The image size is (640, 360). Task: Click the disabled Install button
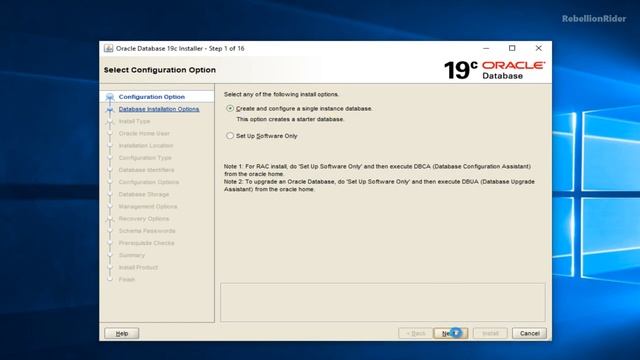(x=490, y=333)
